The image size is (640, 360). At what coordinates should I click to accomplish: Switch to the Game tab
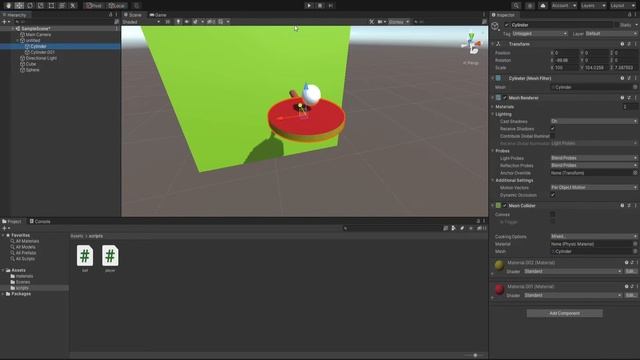pos(158,15)
